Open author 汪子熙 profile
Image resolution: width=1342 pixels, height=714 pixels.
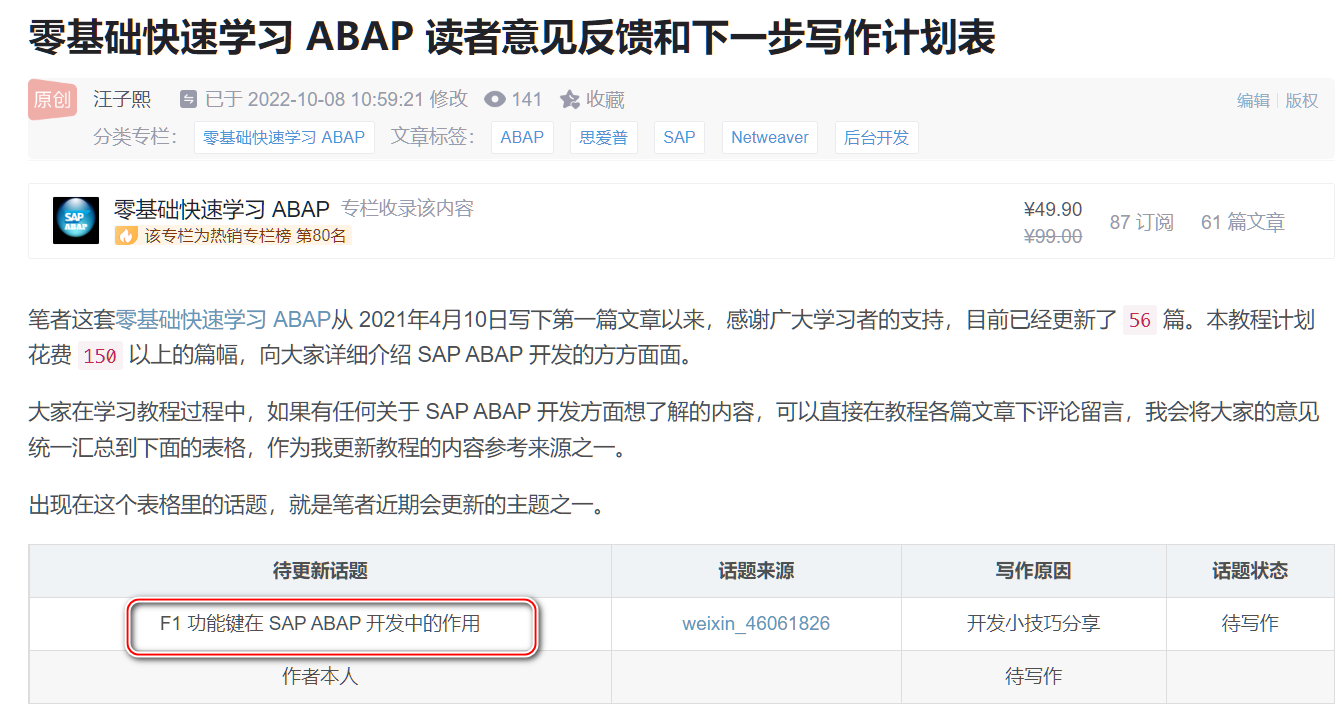pyautogui.click(x=122, y=99)
